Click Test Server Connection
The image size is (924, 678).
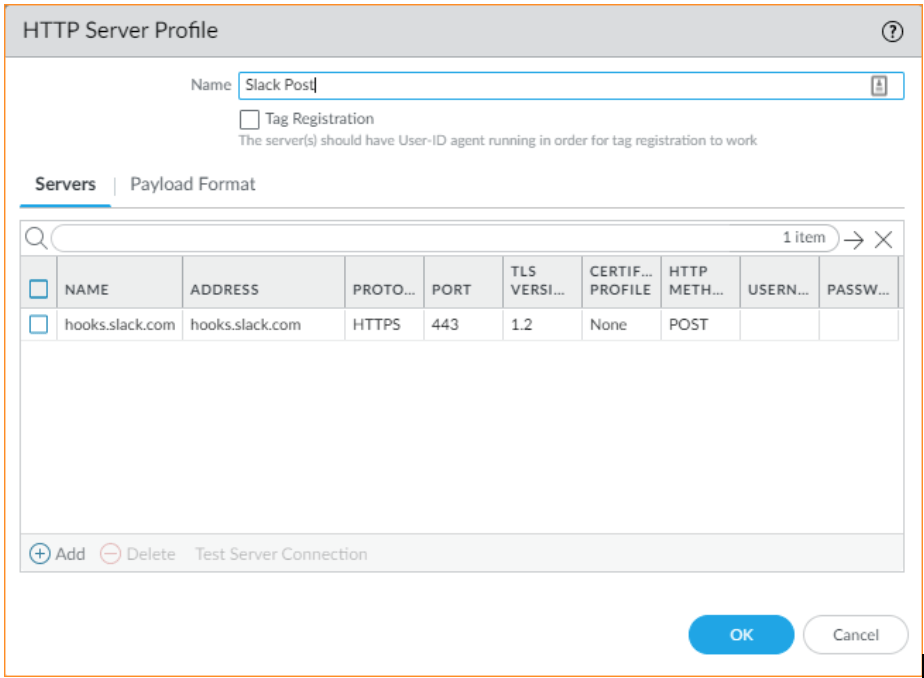281,554
